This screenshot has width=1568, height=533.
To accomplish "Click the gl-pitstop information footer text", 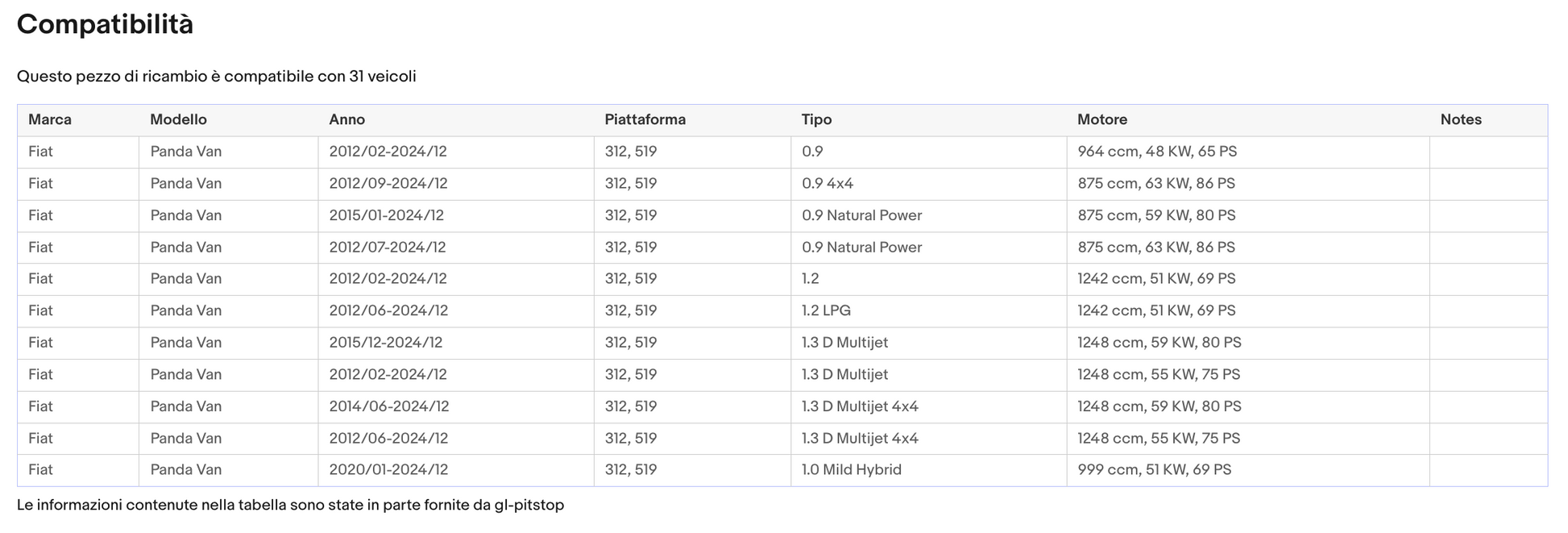I will click(290, 505).
